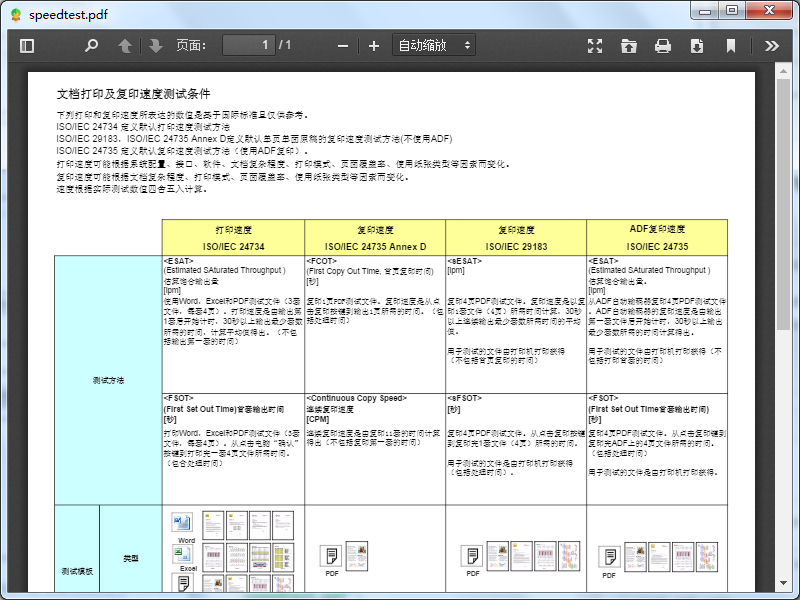The height and width of the screenshot is (600, 800).
Task: Switch to presentation fullscreen mode
Action: 595,46
